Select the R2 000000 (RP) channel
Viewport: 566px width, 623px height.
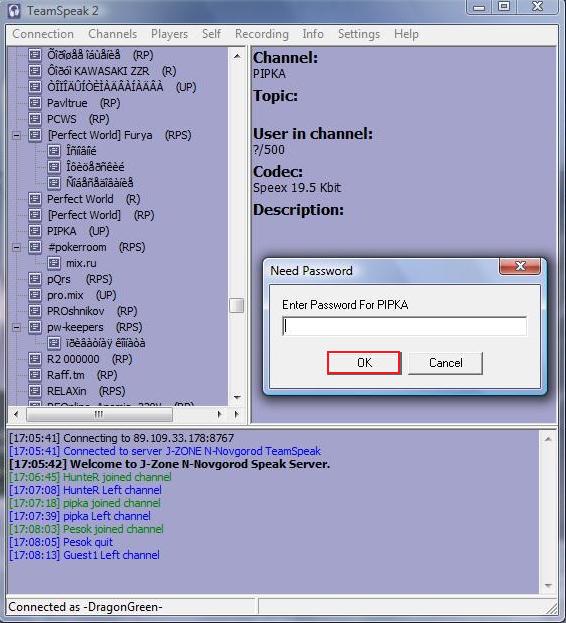[x=89, y=359]
